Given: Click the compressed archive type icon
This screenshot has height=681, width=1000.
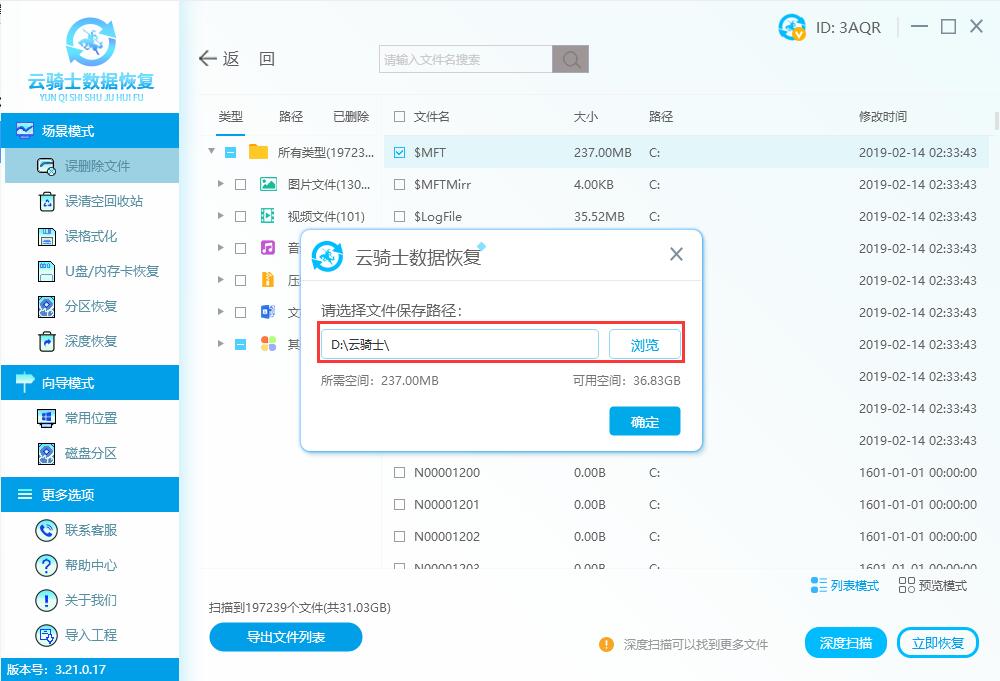Looking at the screenshot, I should 268,279.
